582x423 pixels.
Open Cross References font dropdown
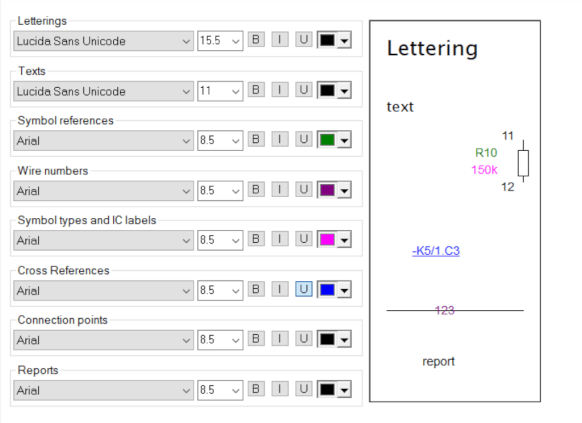[103, 291]
